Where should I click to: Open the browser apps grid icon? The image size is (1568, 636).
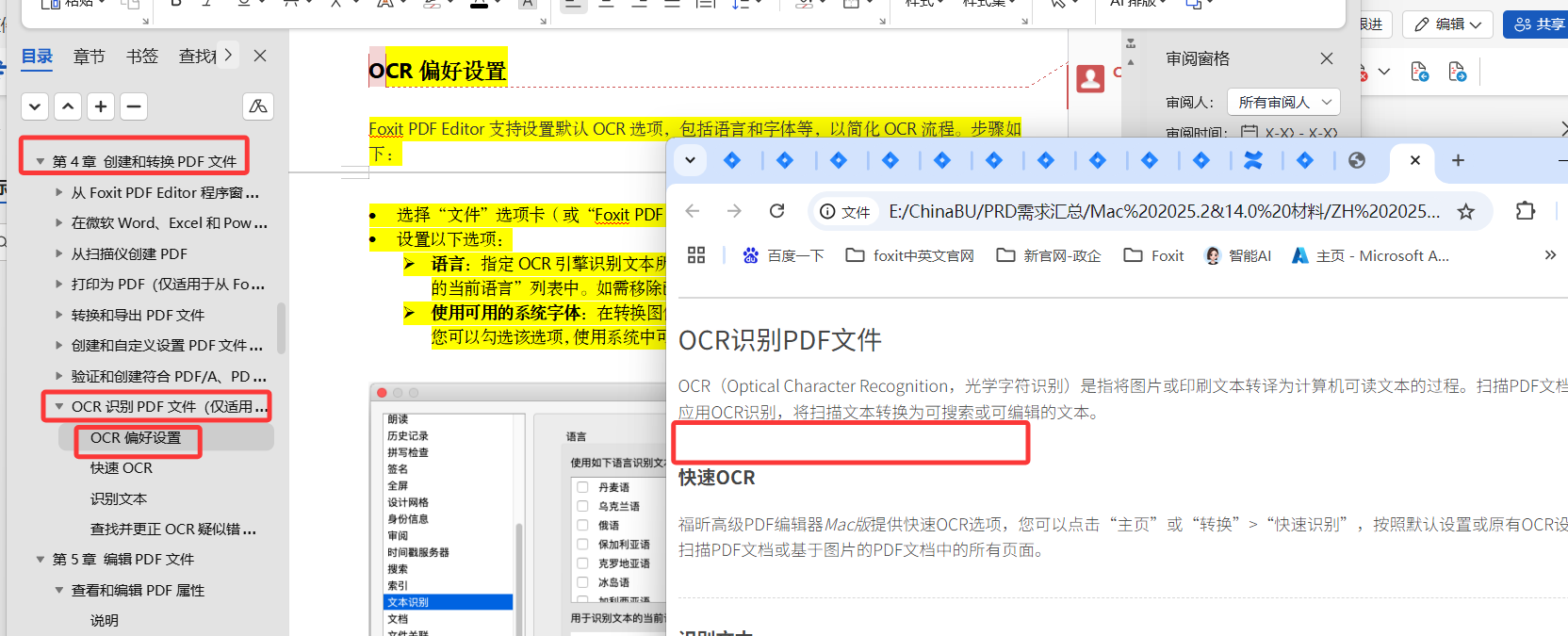[696, 255]
